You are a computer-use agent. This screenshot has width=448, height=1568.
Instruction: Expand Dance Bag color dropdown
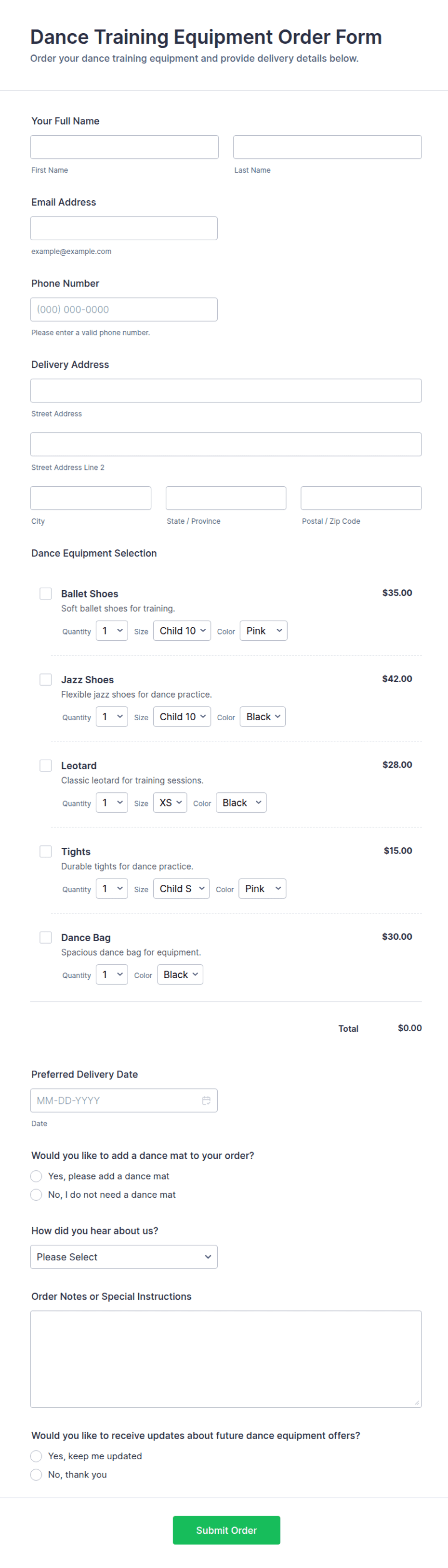(180, 974)
